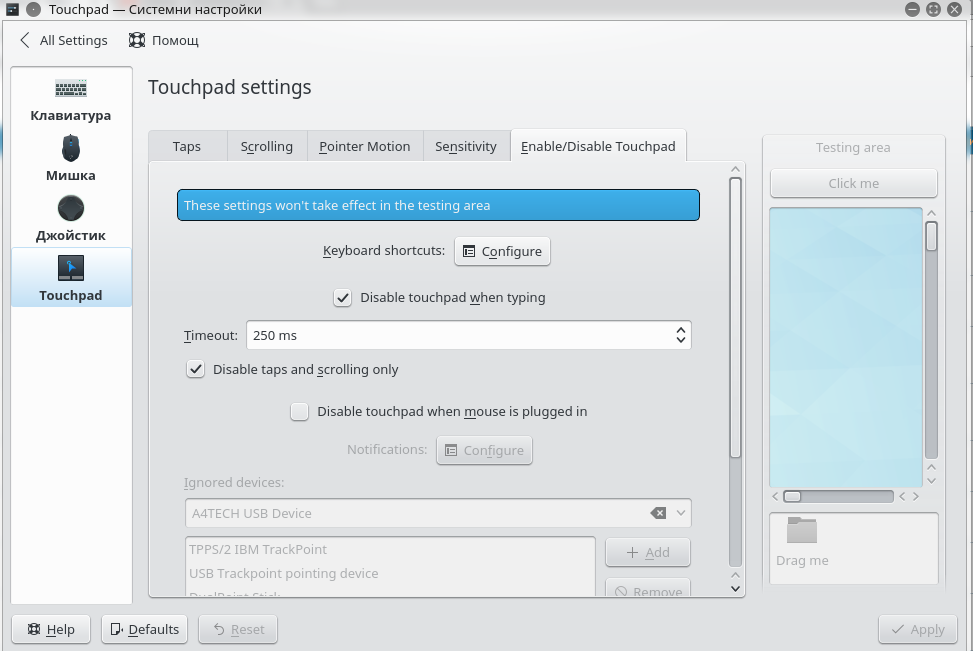This screenshot has width=973, height=651.
Task: Expand the Ignored devices dropdown arrow
Action: [681, 513]
